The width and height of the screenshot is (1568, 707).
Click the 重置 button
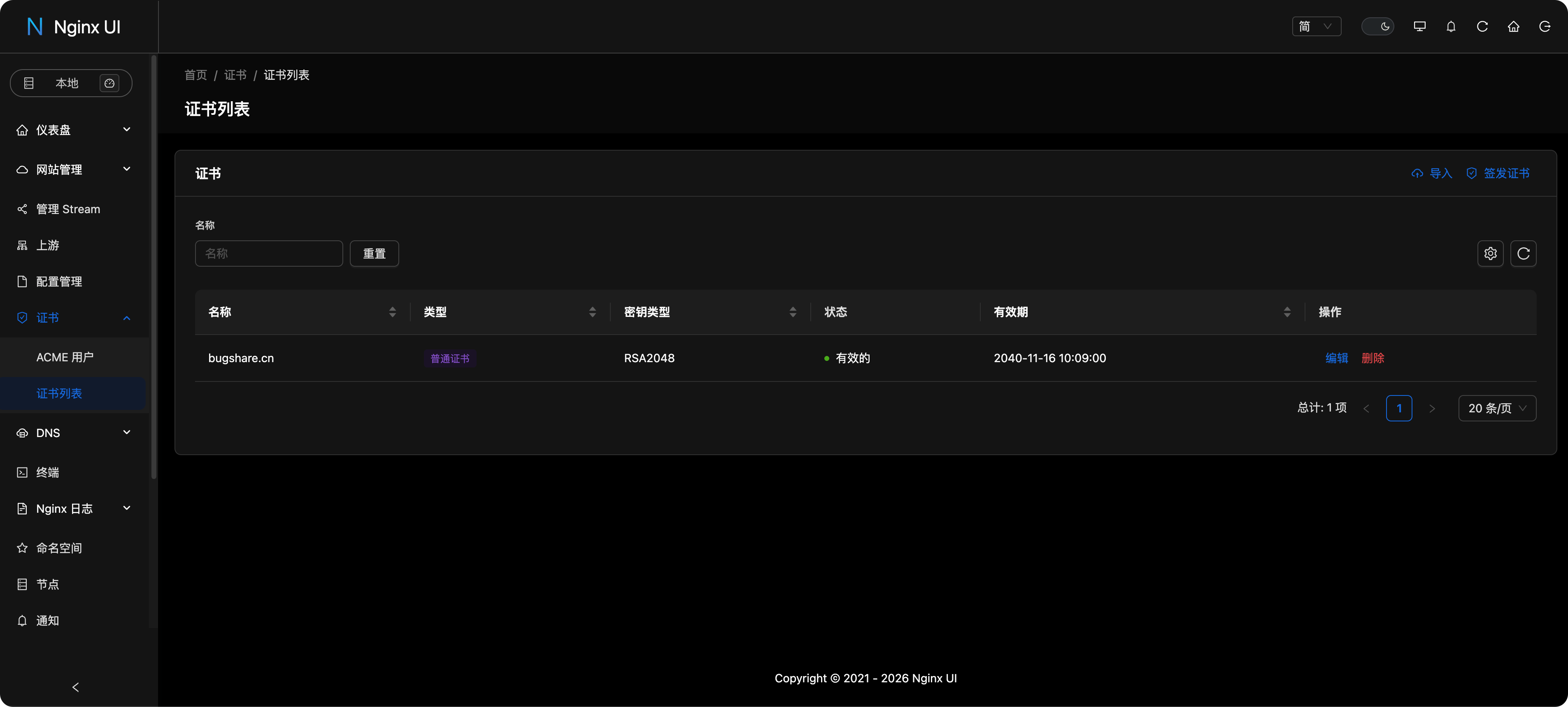[x=374, y=254]
